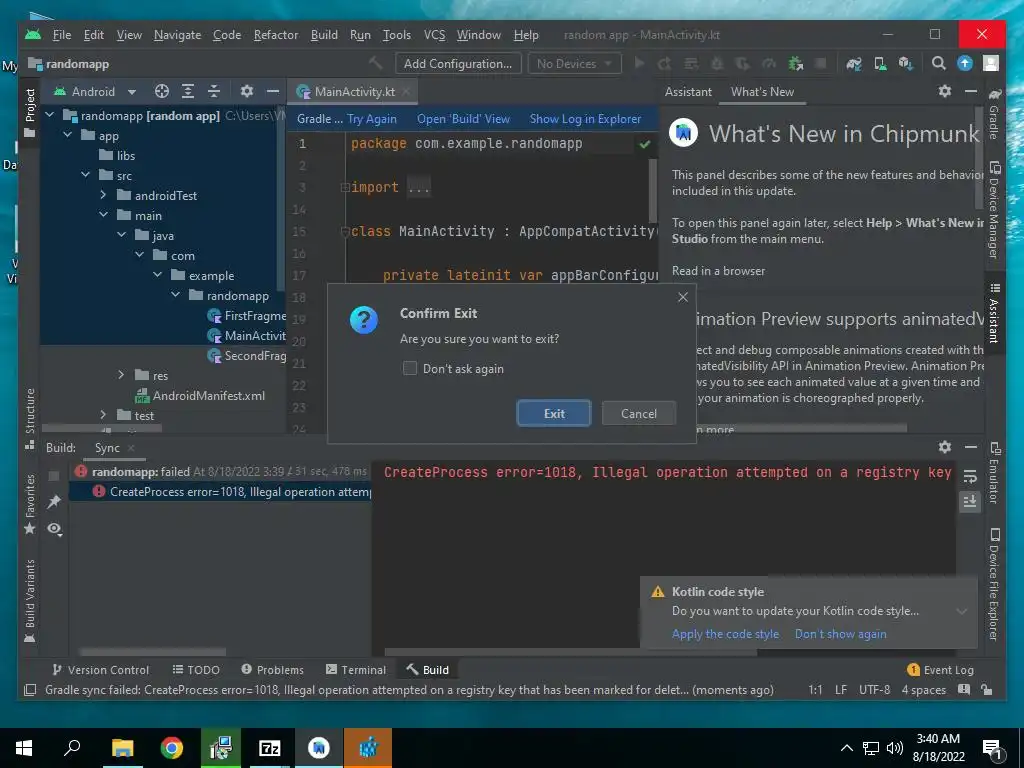Screen dimensions: 1024x768
Task: Click the Make Project hammer icon
Action: [x=376, y=63]
